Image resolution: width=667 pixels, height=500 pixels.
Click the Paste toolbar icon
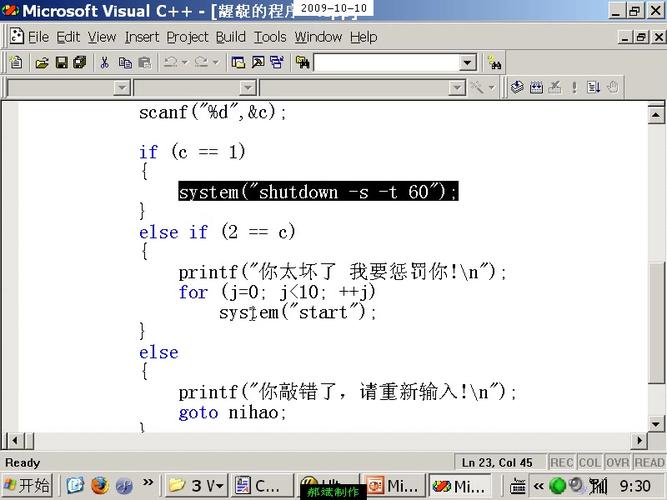pyautogui.click(x=145, y=63)
